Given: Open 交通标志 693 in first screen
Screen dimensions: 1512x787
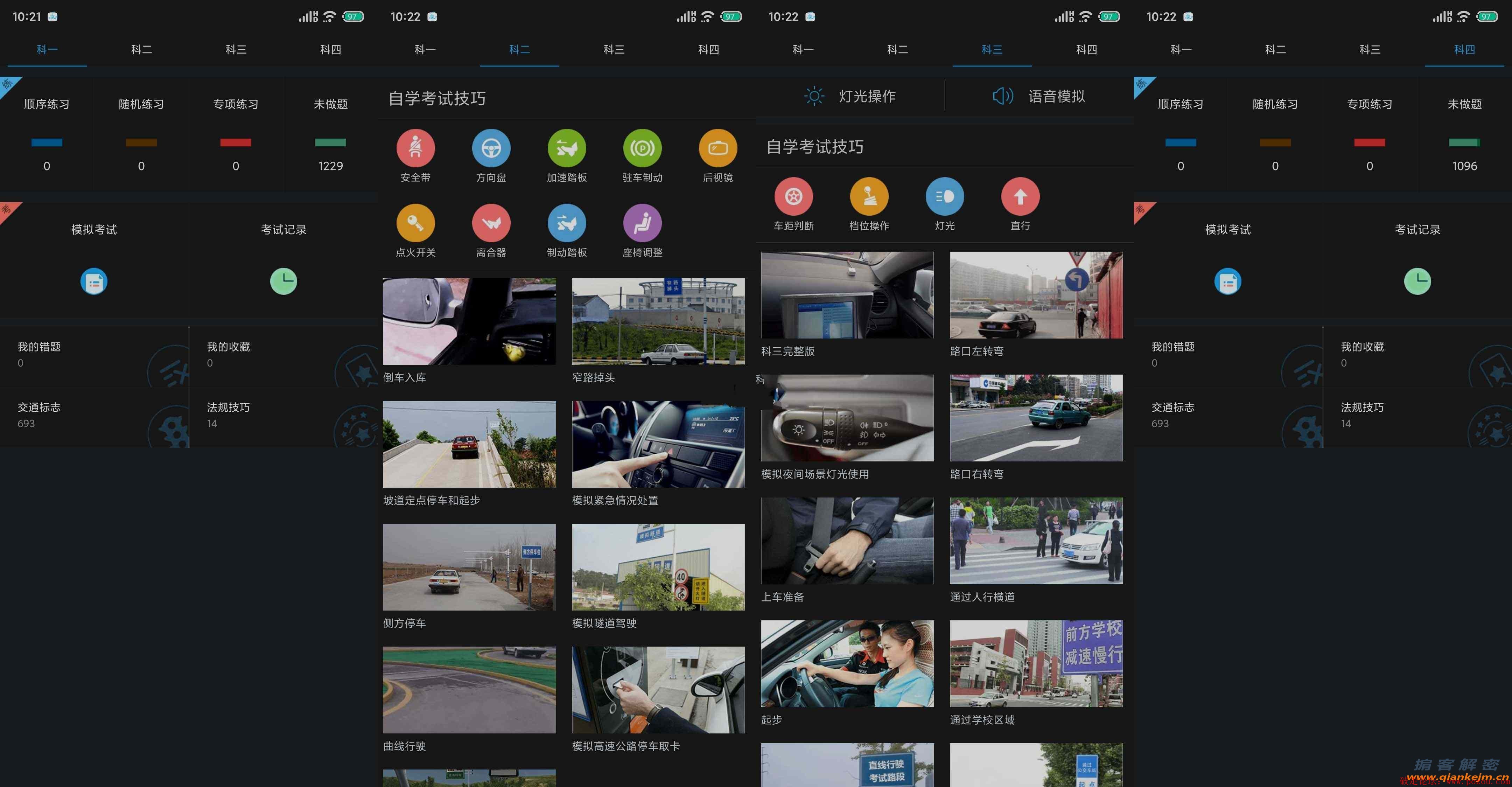Looking at the screenshot, I should click(x=94, y=417).
